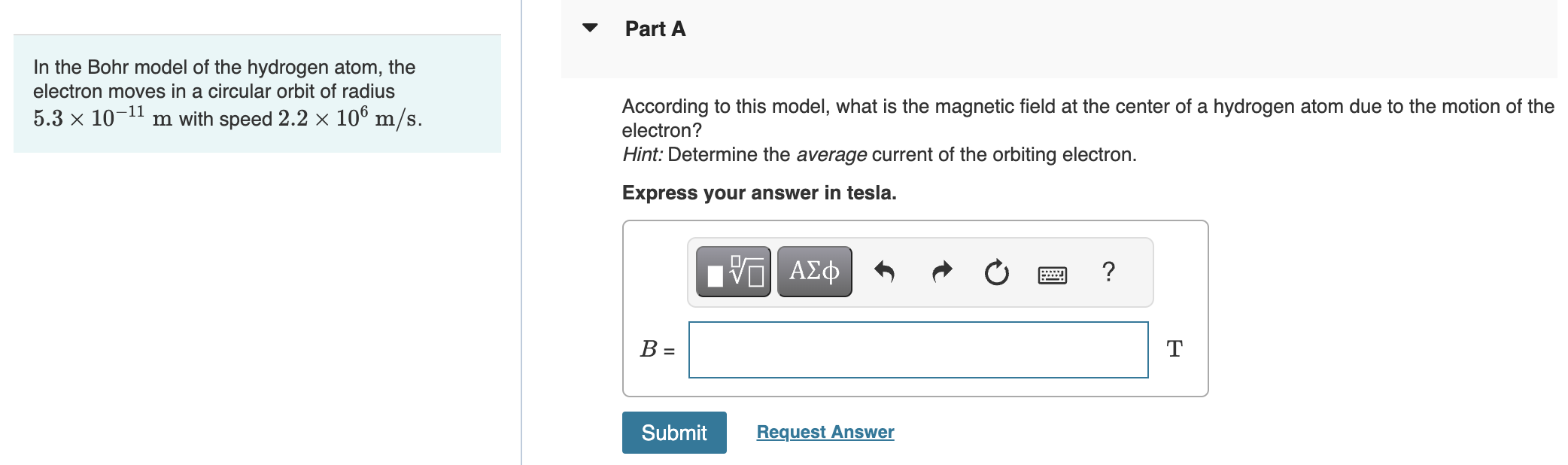Click the T unit label

click(x=1174, y=349)
